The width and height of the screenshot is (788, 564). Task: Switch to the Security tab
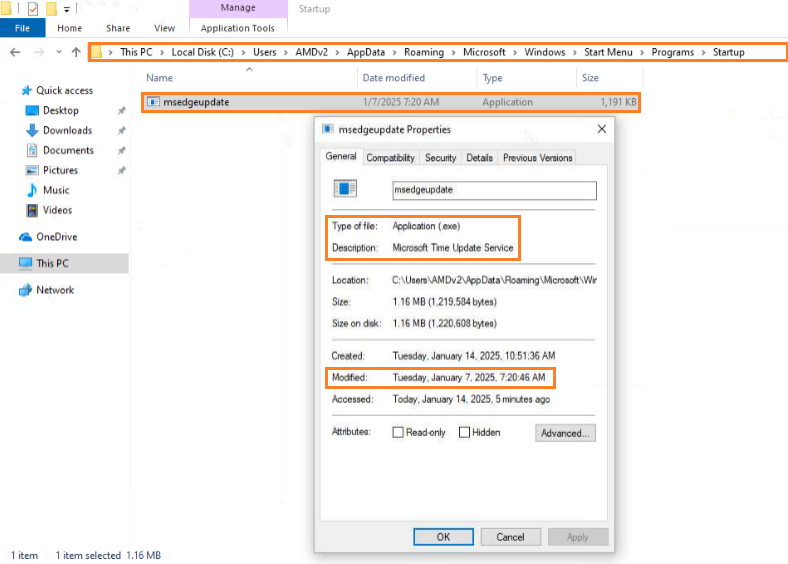[x=440, y=158]
